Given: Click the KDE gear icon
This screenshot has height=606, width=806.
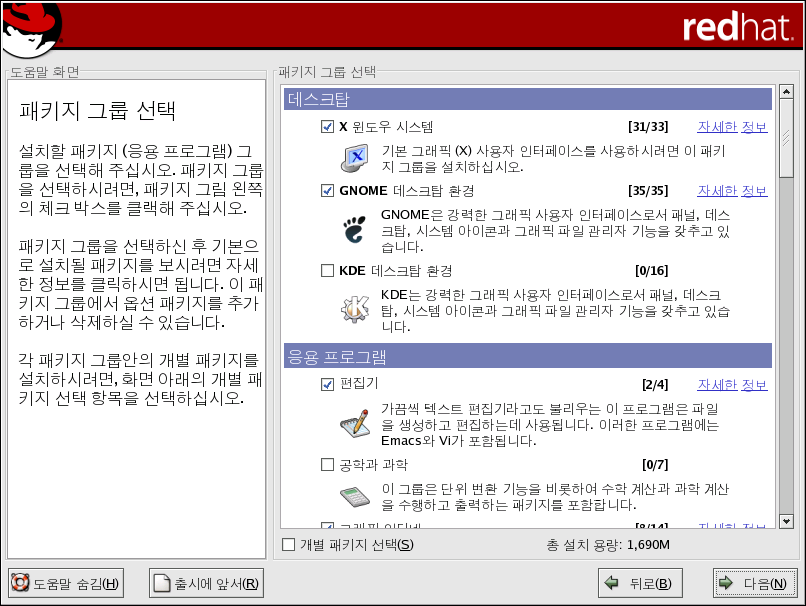Looking at the screenshot, I should tap(354, 310).
